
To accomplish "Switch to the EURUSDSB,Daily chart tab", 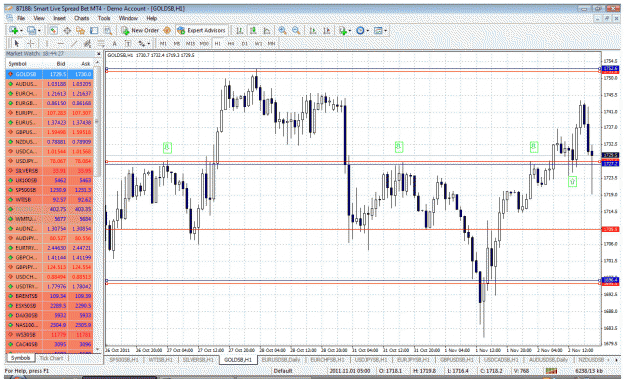I will click(x=281, y=359).
